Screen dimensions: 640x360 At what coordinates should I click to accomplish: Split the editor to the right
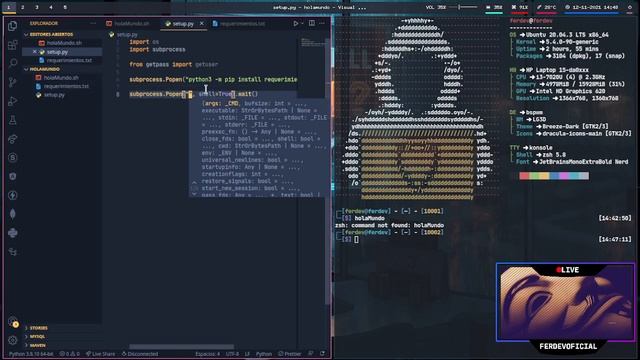tap(312, 24)
